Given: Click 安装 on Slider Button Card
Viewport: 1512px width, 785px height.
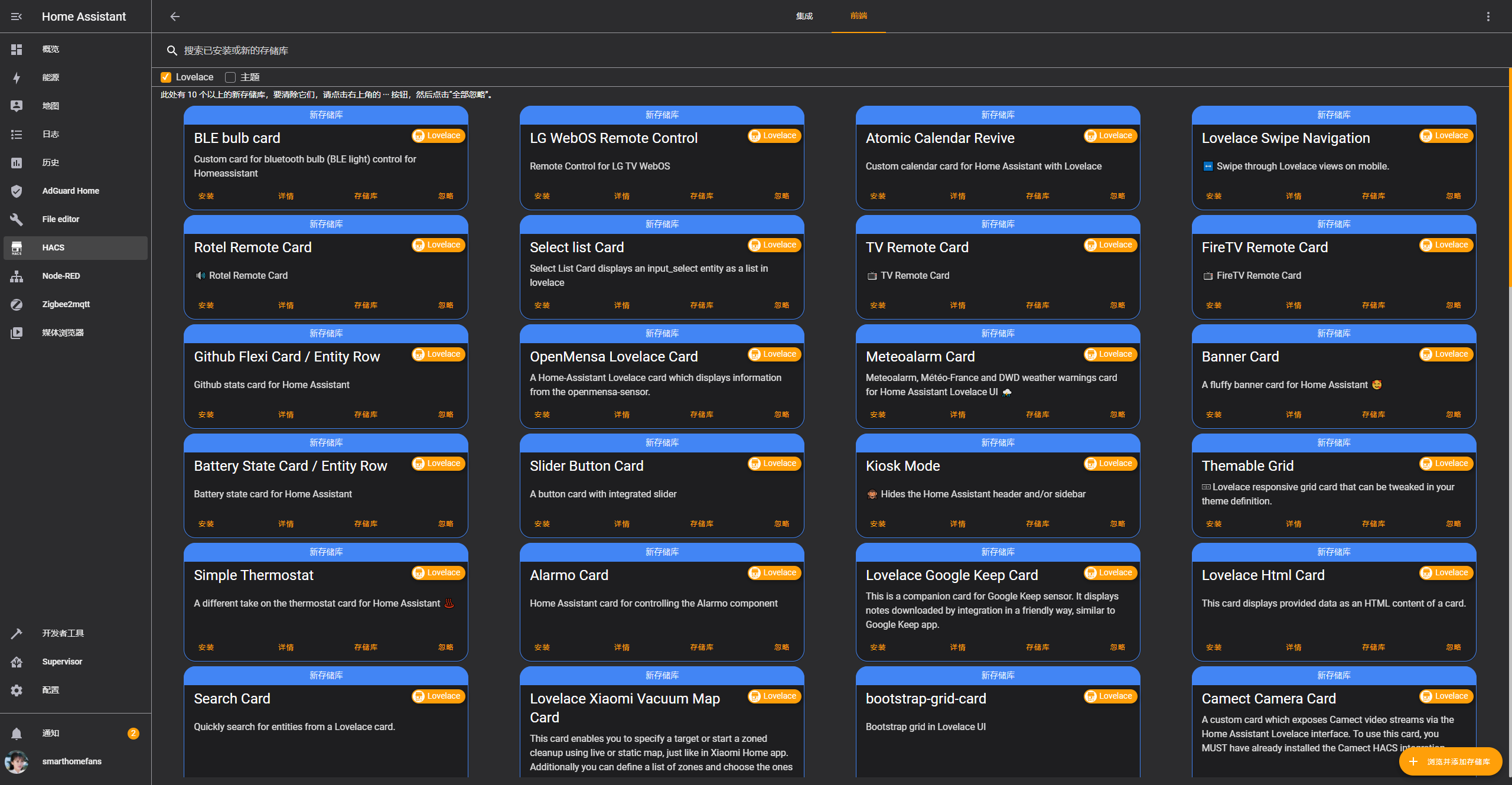Looking at the screenshot, I should [x=542, y=524].
